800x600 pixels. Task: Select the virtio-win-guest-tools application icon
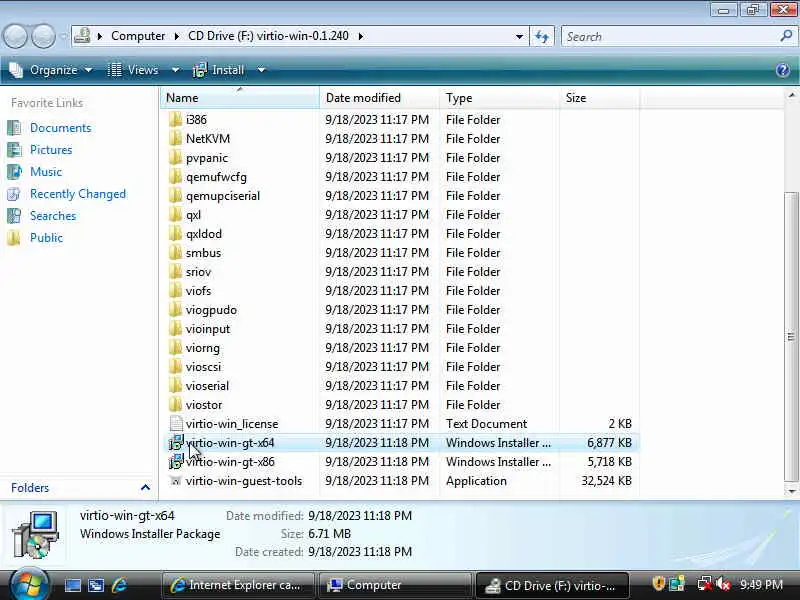[x=176, y=481]
